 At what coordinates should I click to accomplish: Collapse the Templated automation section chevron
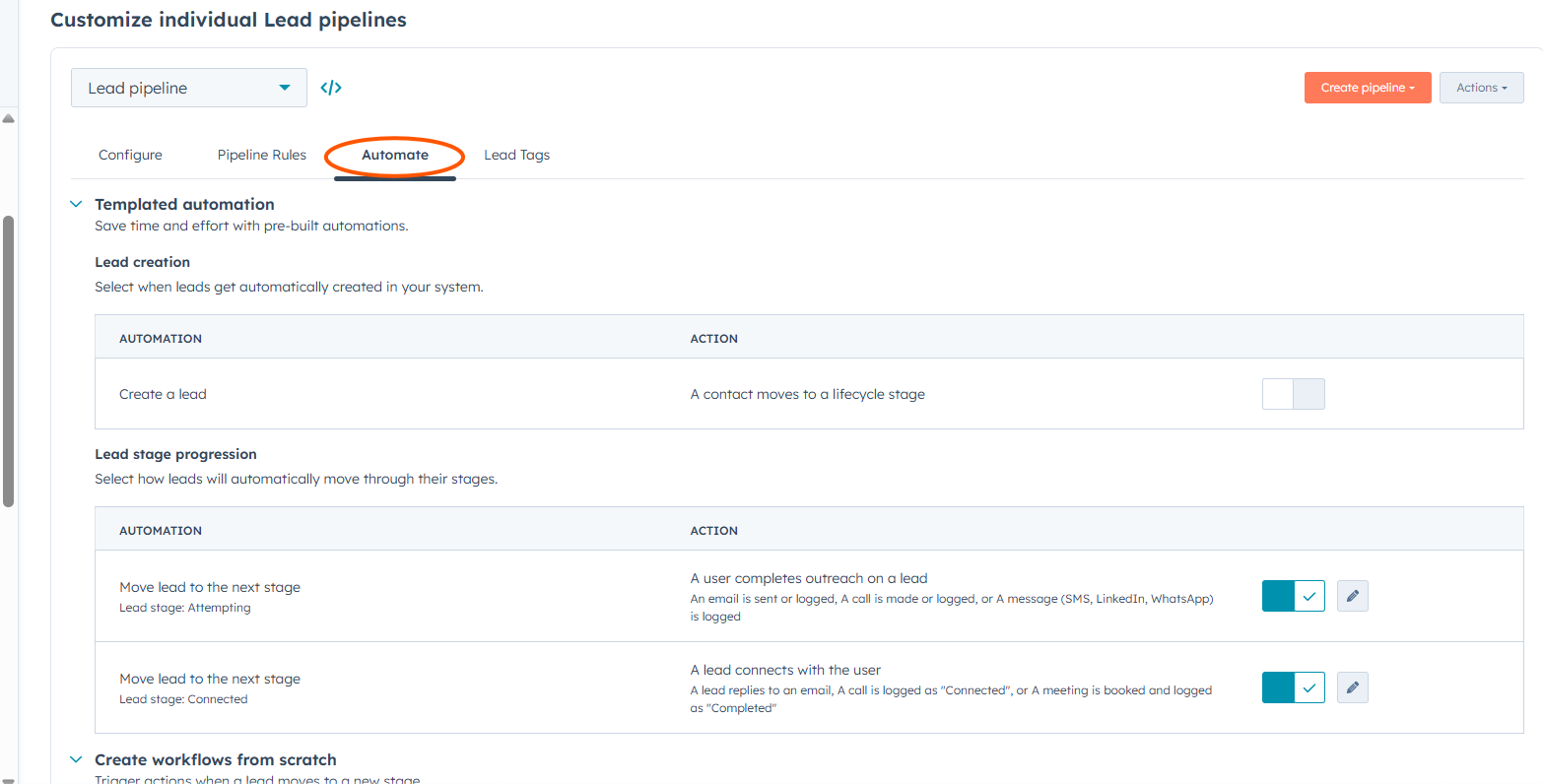[x=76, y=204]
